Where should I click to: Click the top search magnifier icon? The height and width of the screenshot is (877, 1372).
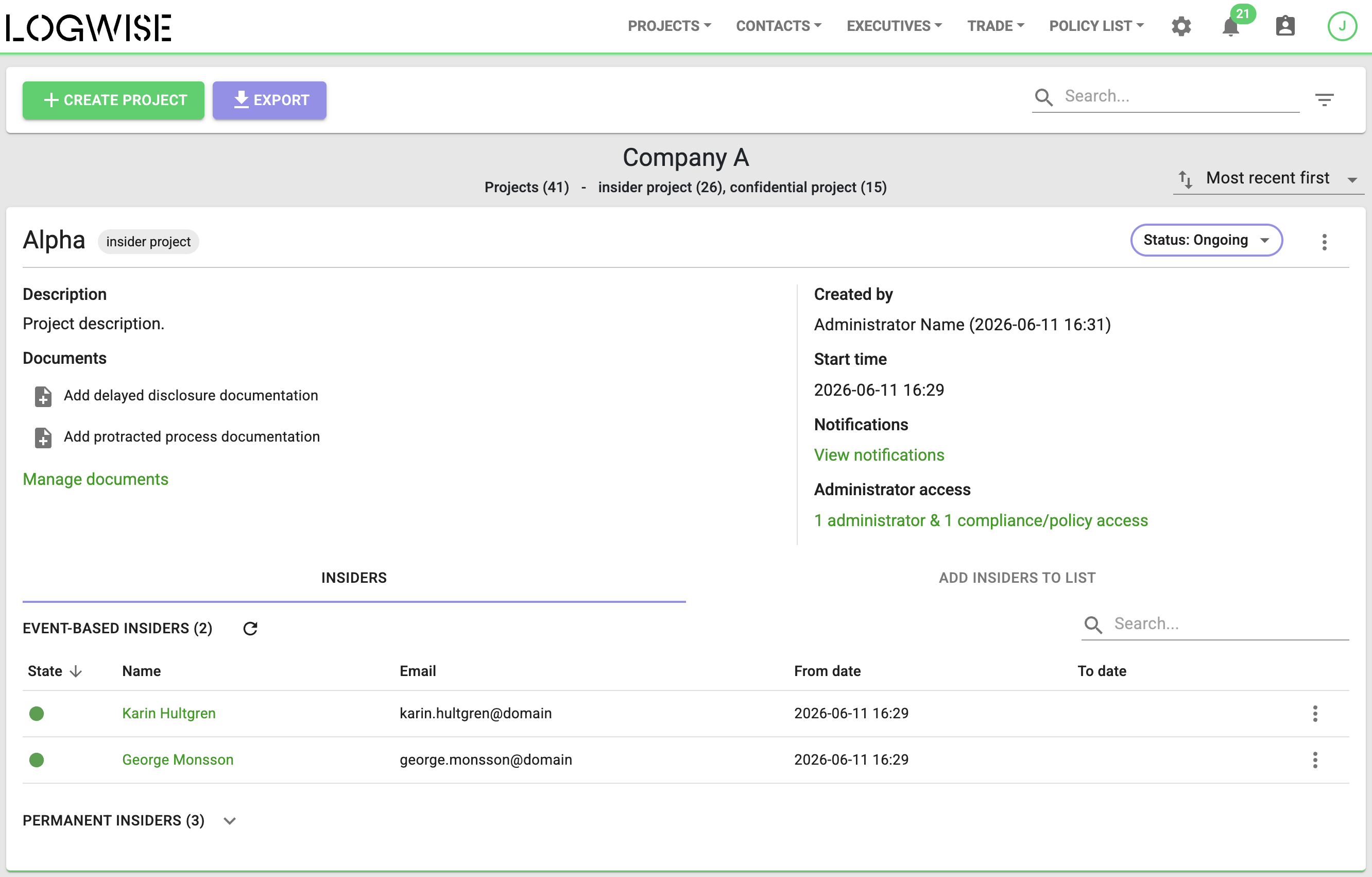pyautogui.click(x=1043, y=97)
